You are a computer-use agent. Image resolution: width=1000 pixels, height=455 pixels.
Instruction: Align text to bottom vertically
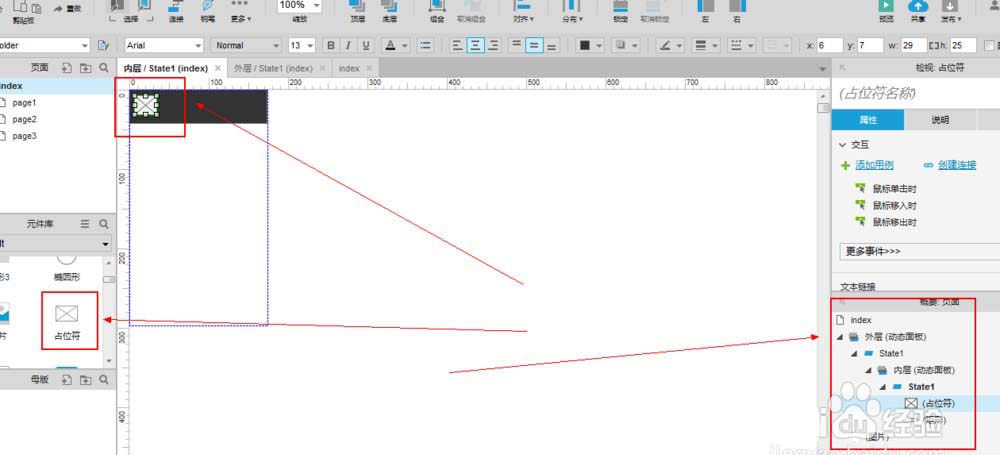[x=552, y=45]
